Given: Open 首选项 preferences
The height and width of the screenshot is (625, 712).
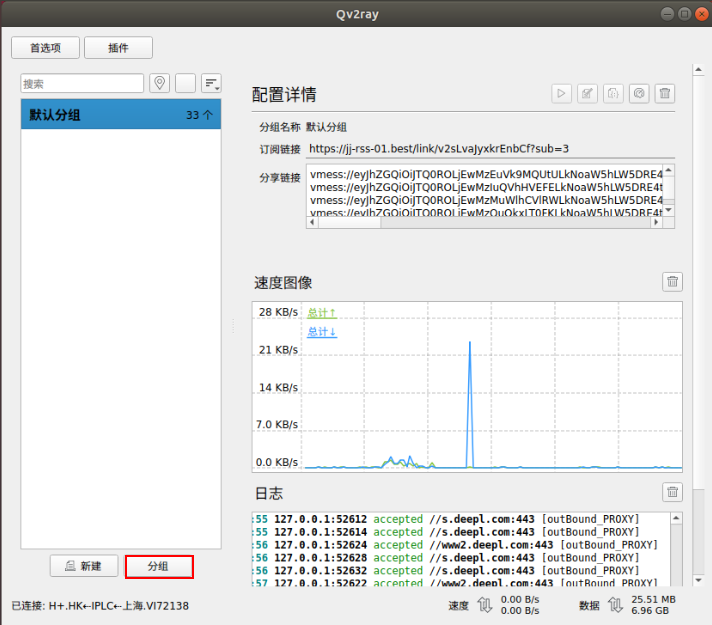Looking at the screenshot, I should point(45,48).
